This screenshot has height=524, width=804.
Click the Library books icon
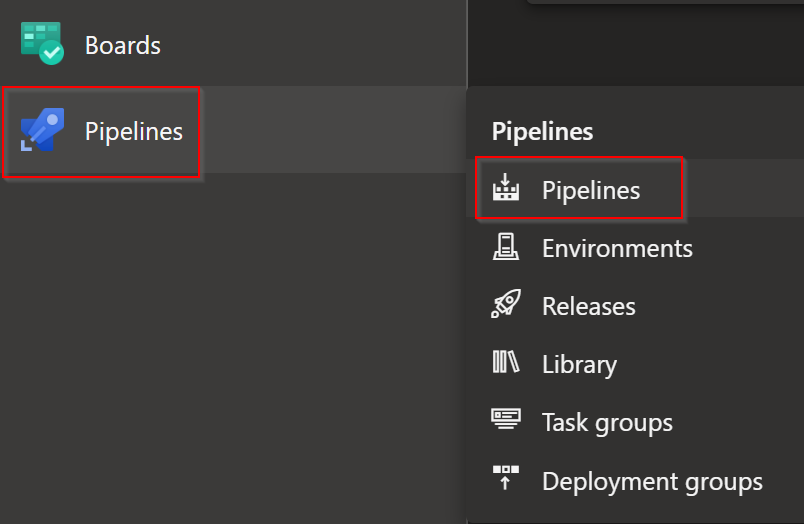click(x=506, y=362)
